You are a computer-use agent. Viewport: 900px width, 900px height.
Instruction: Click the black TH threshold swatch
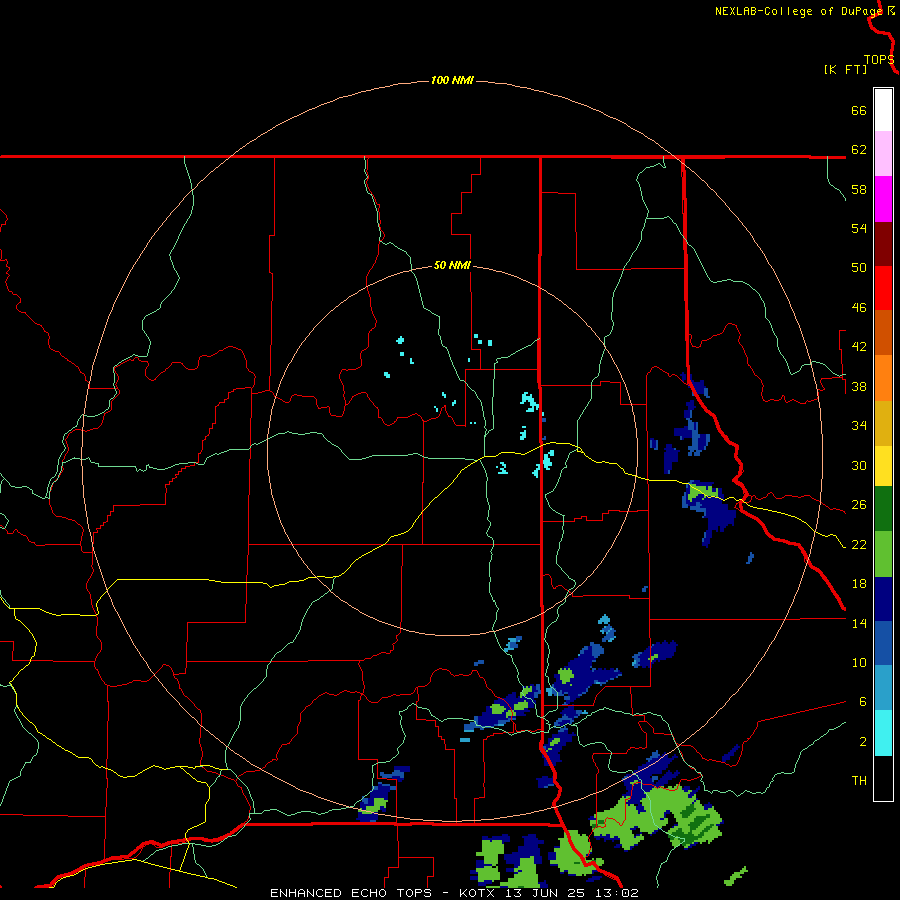(x=883, y=778)
